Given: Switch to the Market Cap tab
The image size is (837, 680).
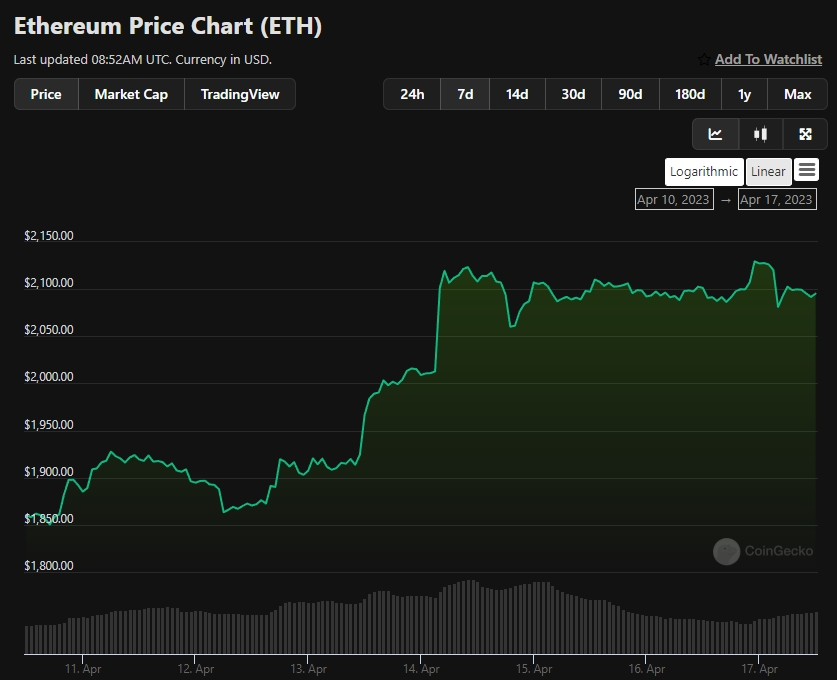Looking at the screenshot, I should 131,94.
